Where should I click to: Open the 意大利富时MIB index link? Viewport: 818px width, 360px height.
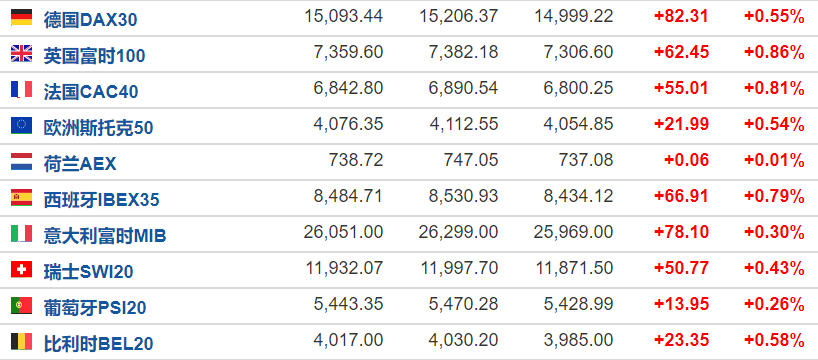(x=104, y=236)
